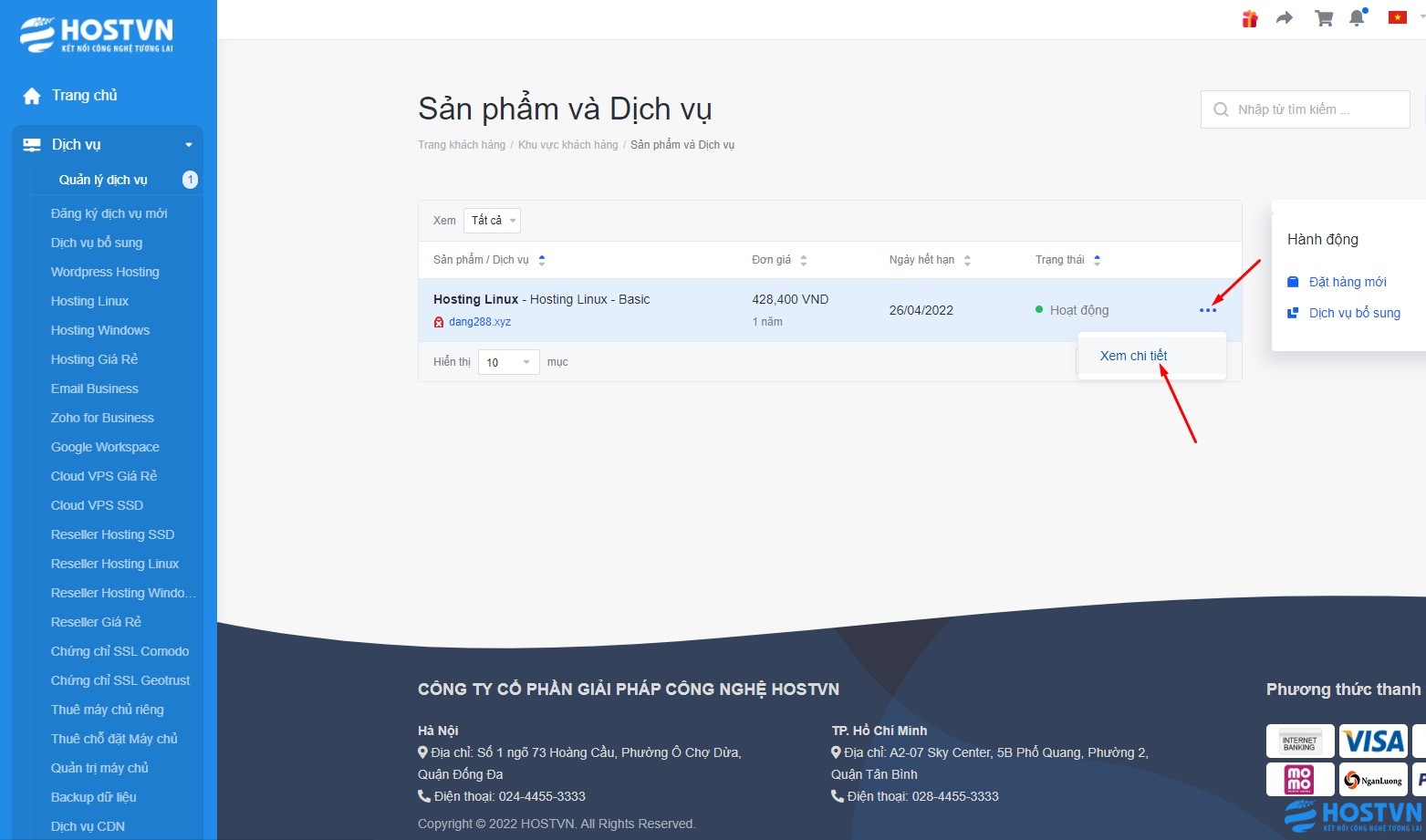Click the red lock icon beside dang288.xyz
Viewport: 1426px width, 840px height.
(439, 322)
